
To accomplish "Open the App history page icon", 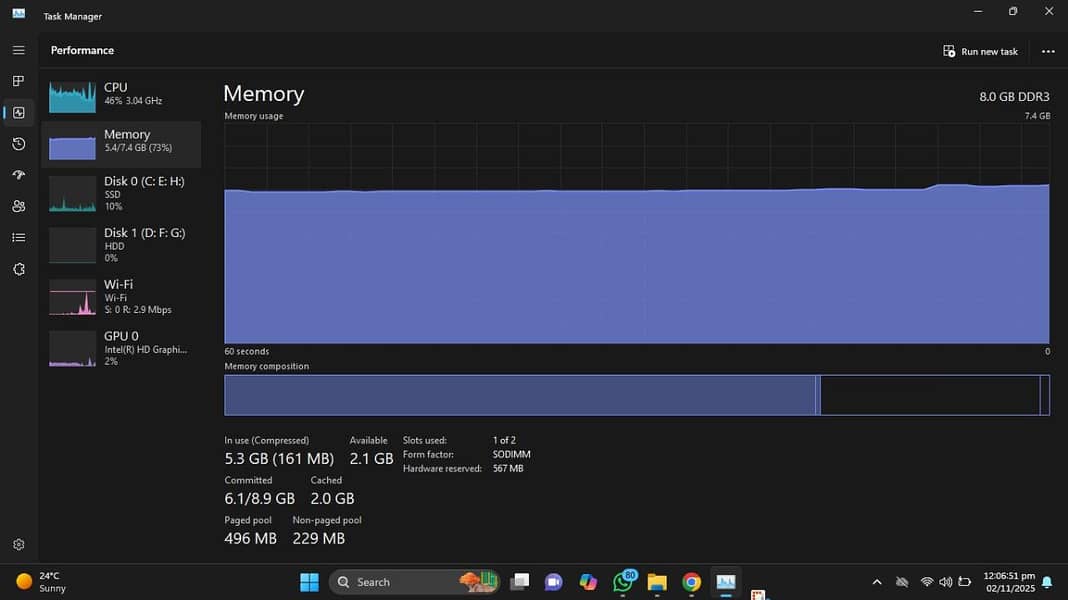I will pyautogui.click(x=18, y=144).
